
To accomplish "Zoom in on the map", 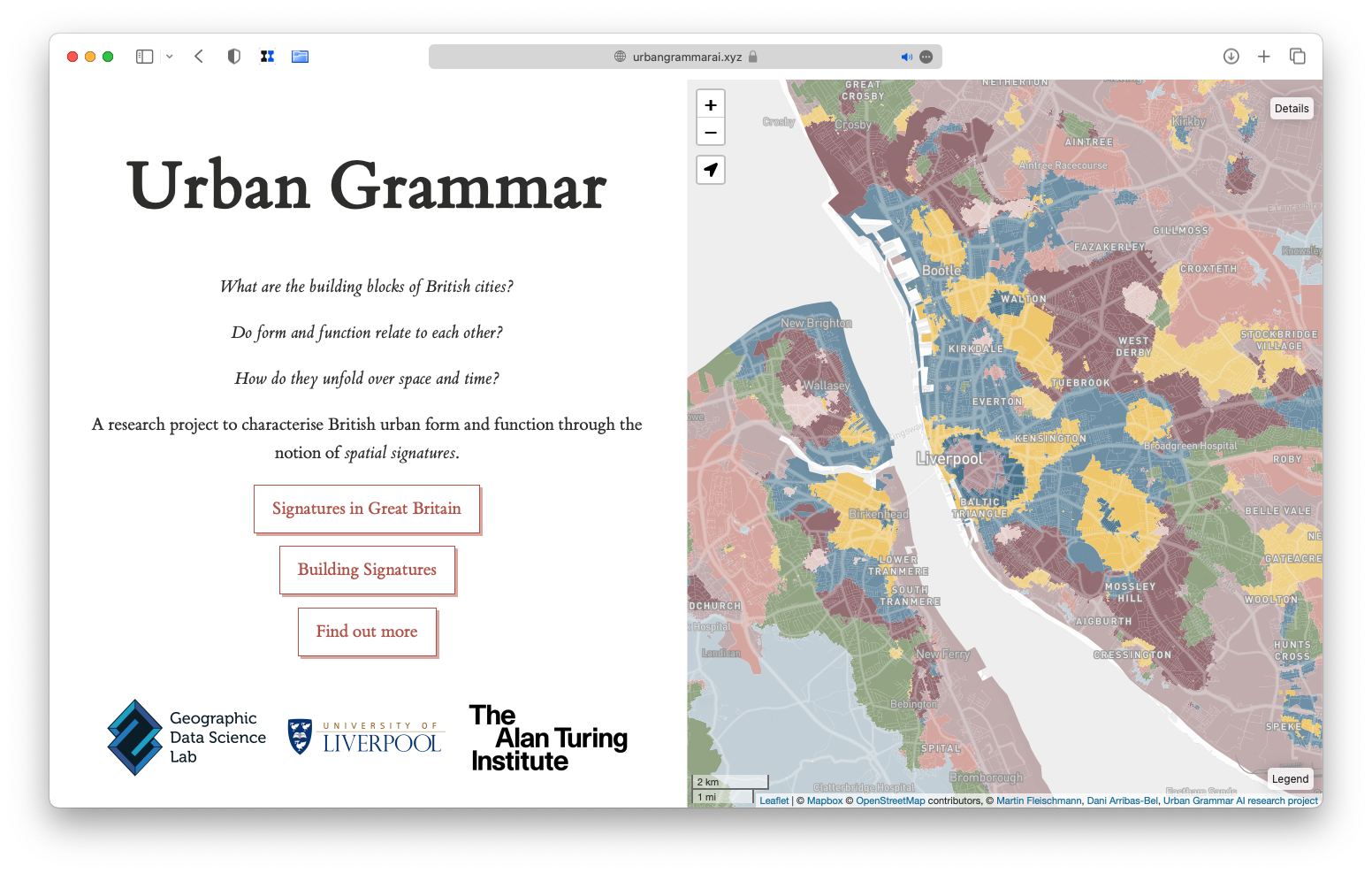I will coord(711,104).
